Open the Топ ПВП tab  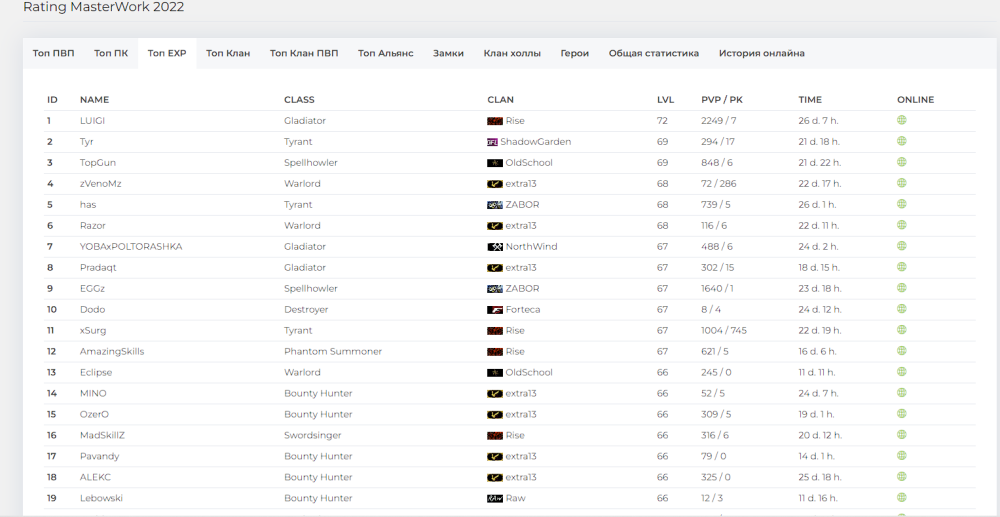coord(54,54)
